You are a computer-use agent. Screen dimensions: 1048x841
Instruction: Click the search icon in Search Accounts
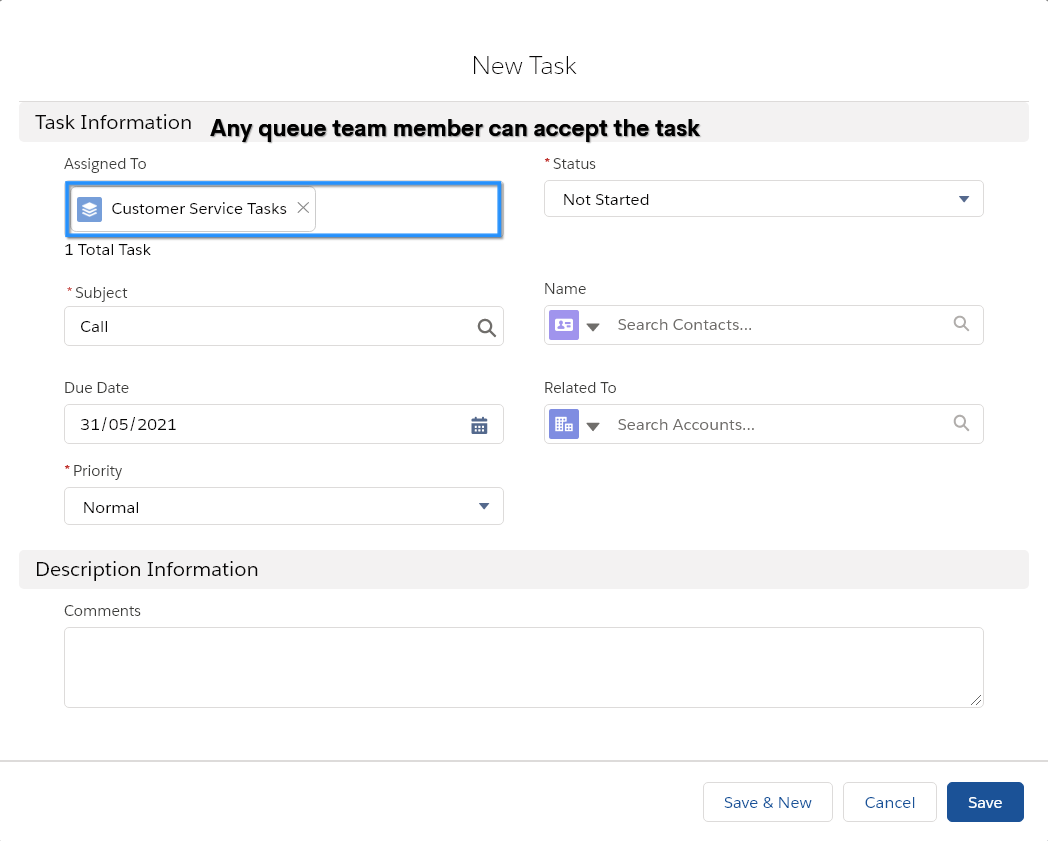pyautogui.click(x=961, y=424)
